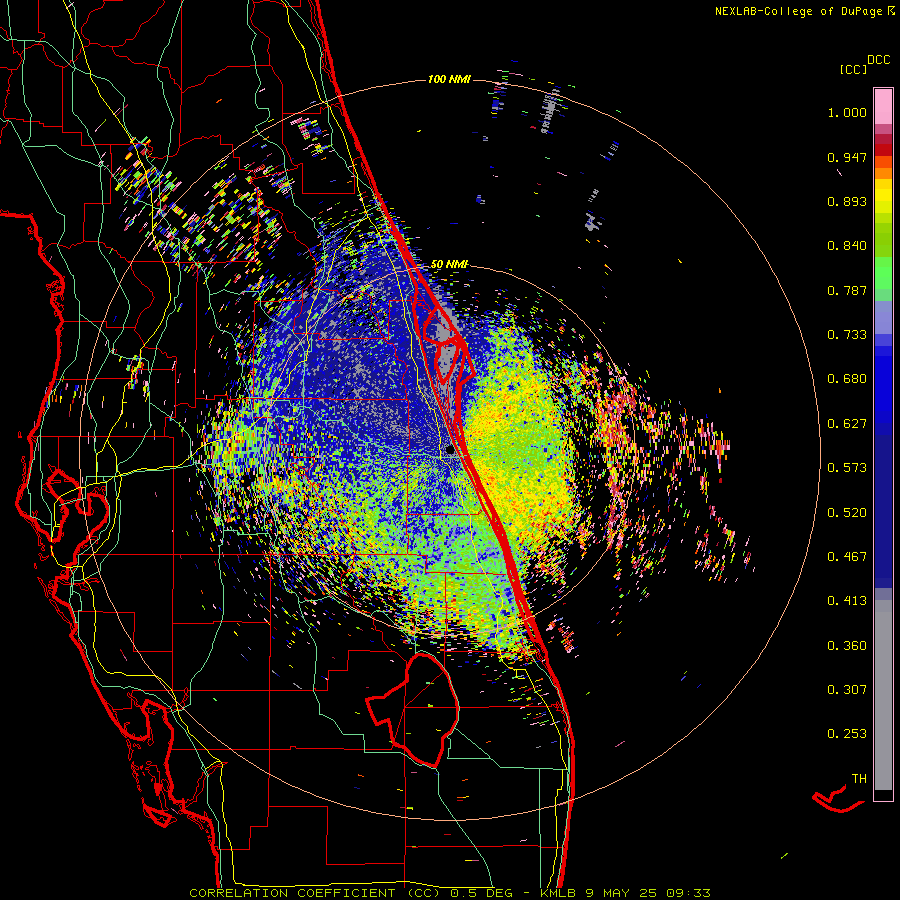Image resolution: width=900 pixels, height=900 pixels.
Task: Click the KMLB station ID in the caption
Action: click(x=560, y=893)
